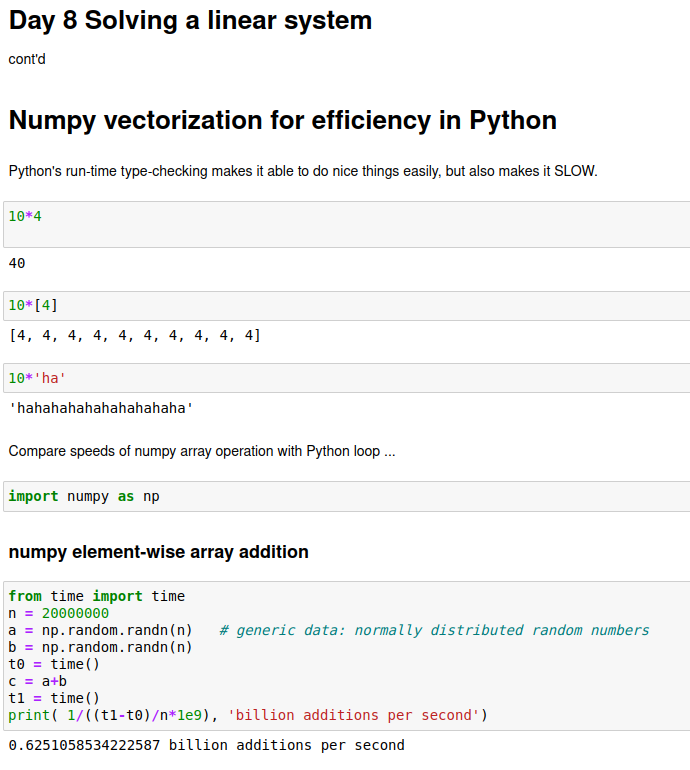Click the "# generic data" code comment
The width and height of the screenshot is (690, 770).
pos(434,630)
